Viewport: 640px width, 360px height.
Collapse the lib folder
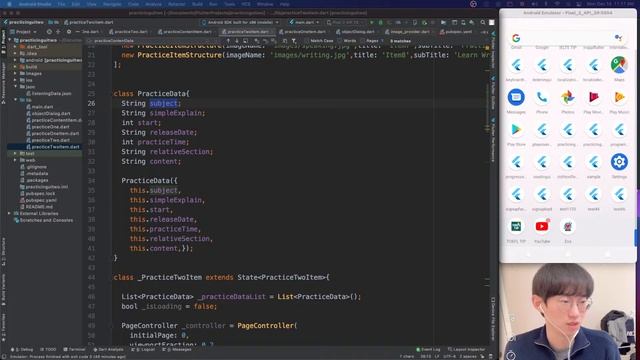point(16,100)
